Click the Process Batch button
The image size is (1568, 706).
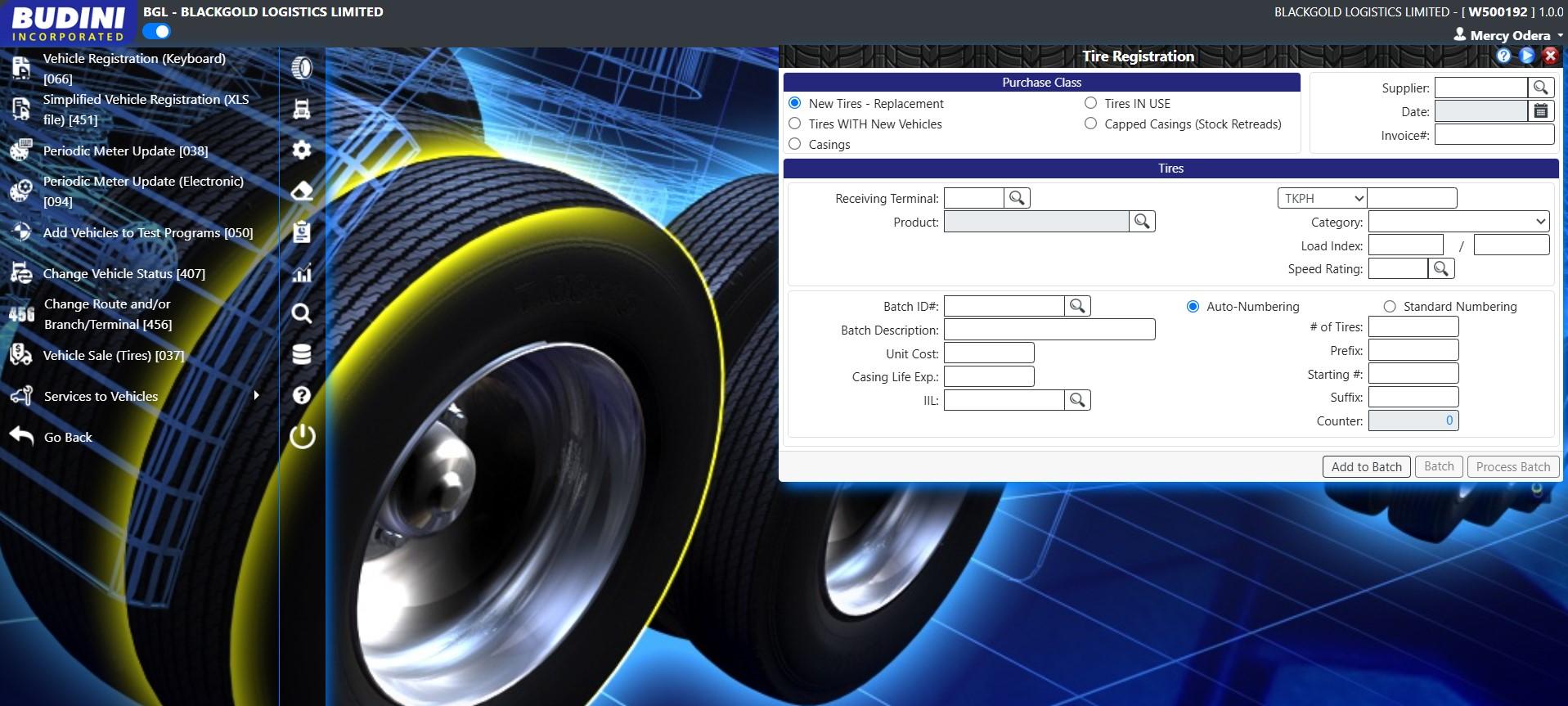(x=1513, y=466)
